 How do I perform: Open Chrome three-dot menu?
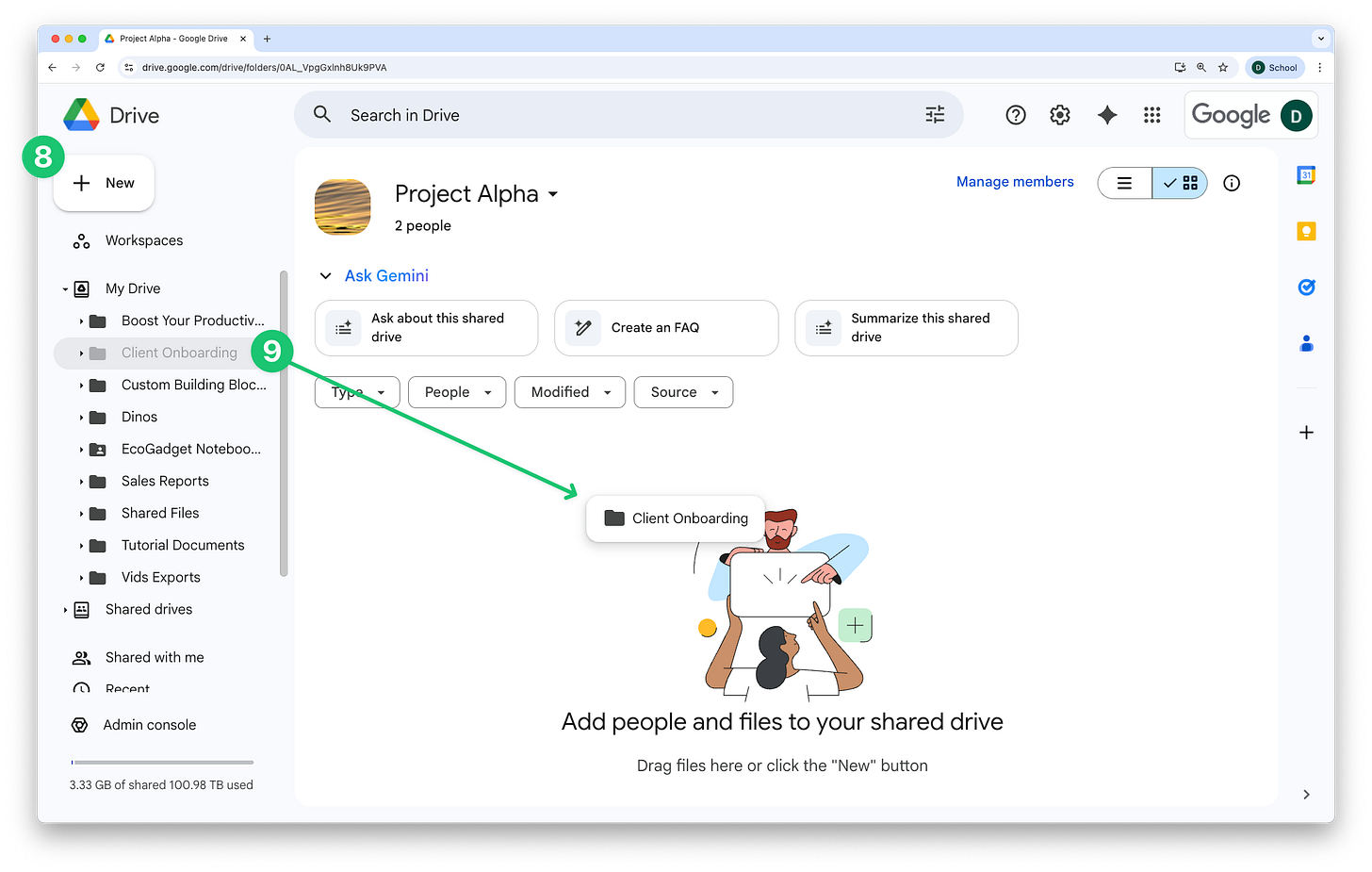pyautogui.click(x=1319, y=68)
